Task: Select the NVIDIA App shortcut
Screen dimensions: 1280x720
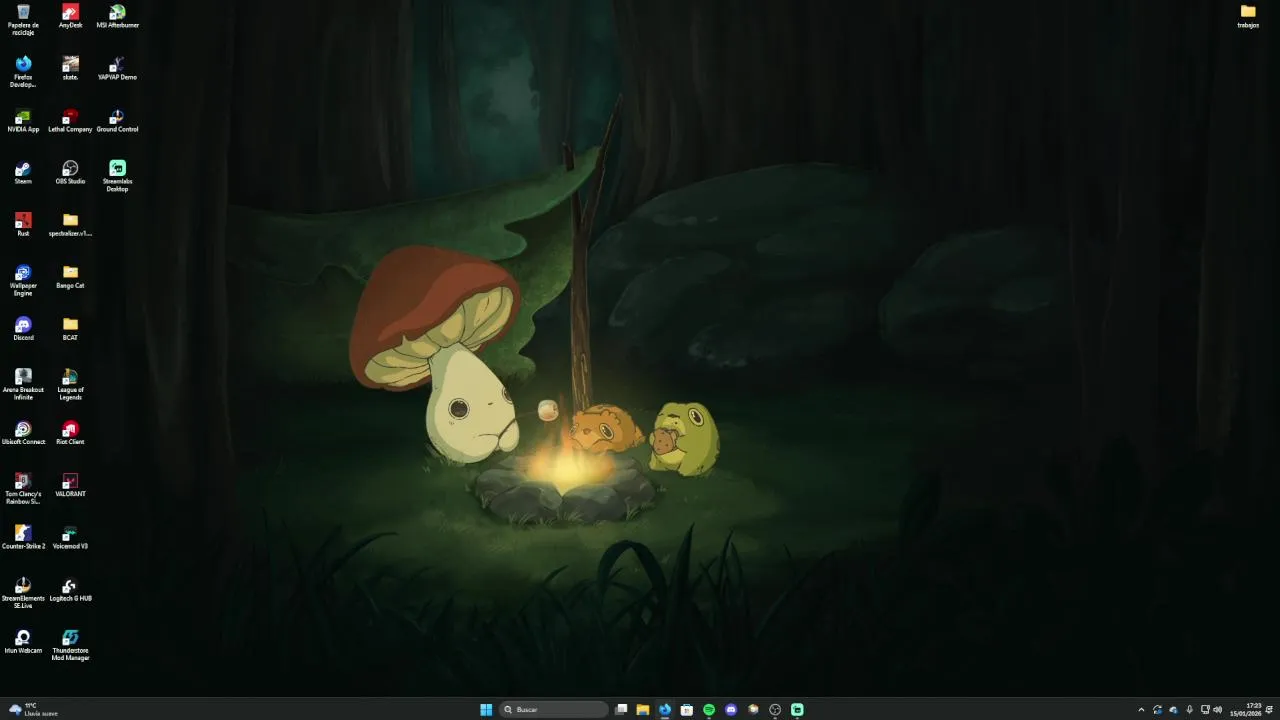Action: (23, 120)
